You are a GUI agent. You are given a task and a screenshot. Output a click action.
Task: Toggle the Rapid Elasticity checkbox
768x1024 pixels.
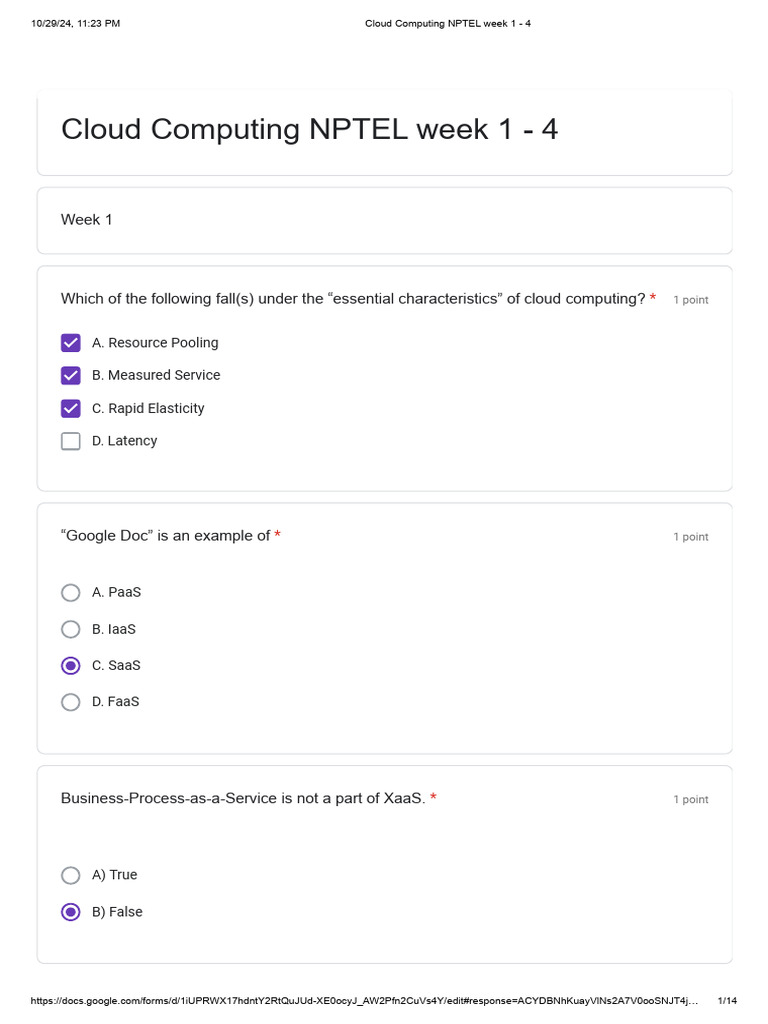point(71,408)
